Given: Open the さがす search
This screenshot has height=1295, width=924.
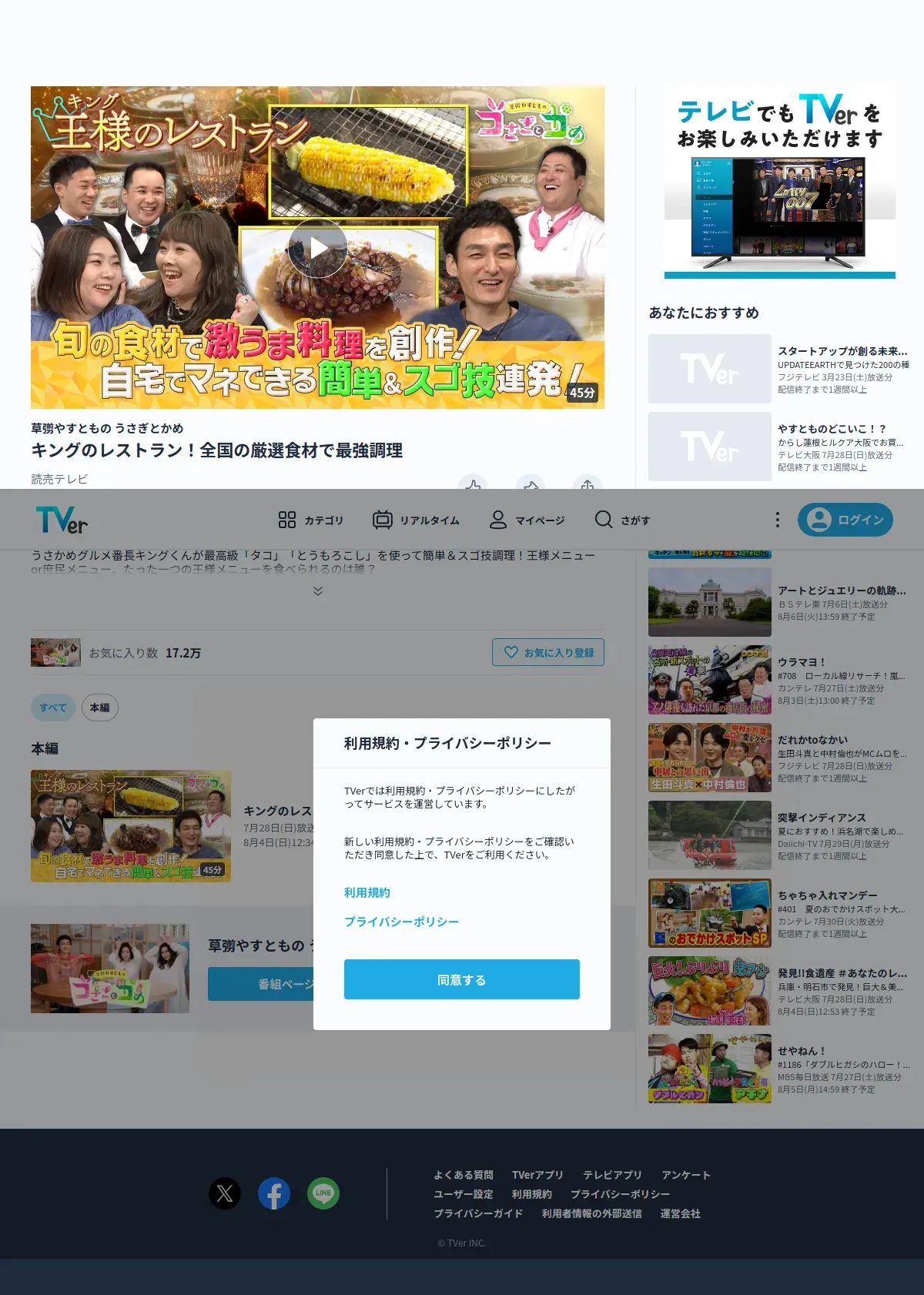Looking at the screenshot, I should coord(622,520).
